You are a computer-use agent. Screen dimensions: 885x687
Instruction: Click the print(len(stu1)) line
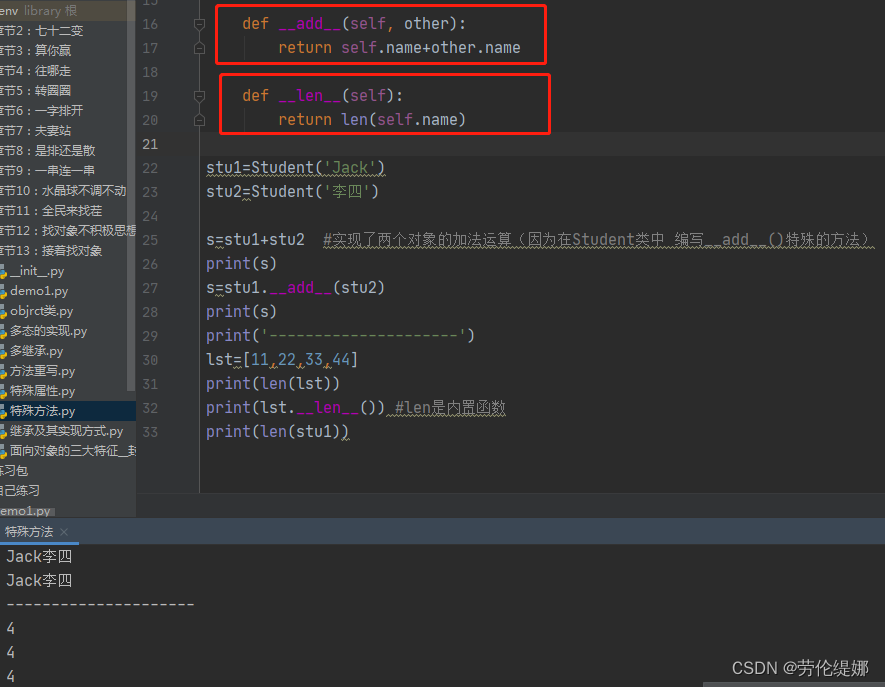tap(277, 431)
